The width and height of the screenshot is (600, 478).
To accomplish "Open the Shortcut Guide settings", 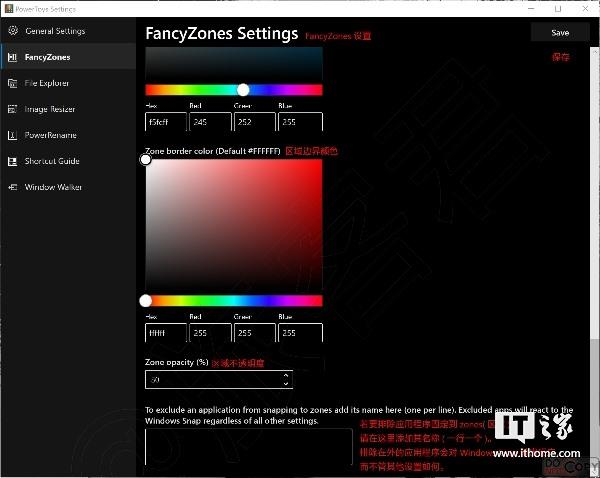I will [x=68, y=161].
